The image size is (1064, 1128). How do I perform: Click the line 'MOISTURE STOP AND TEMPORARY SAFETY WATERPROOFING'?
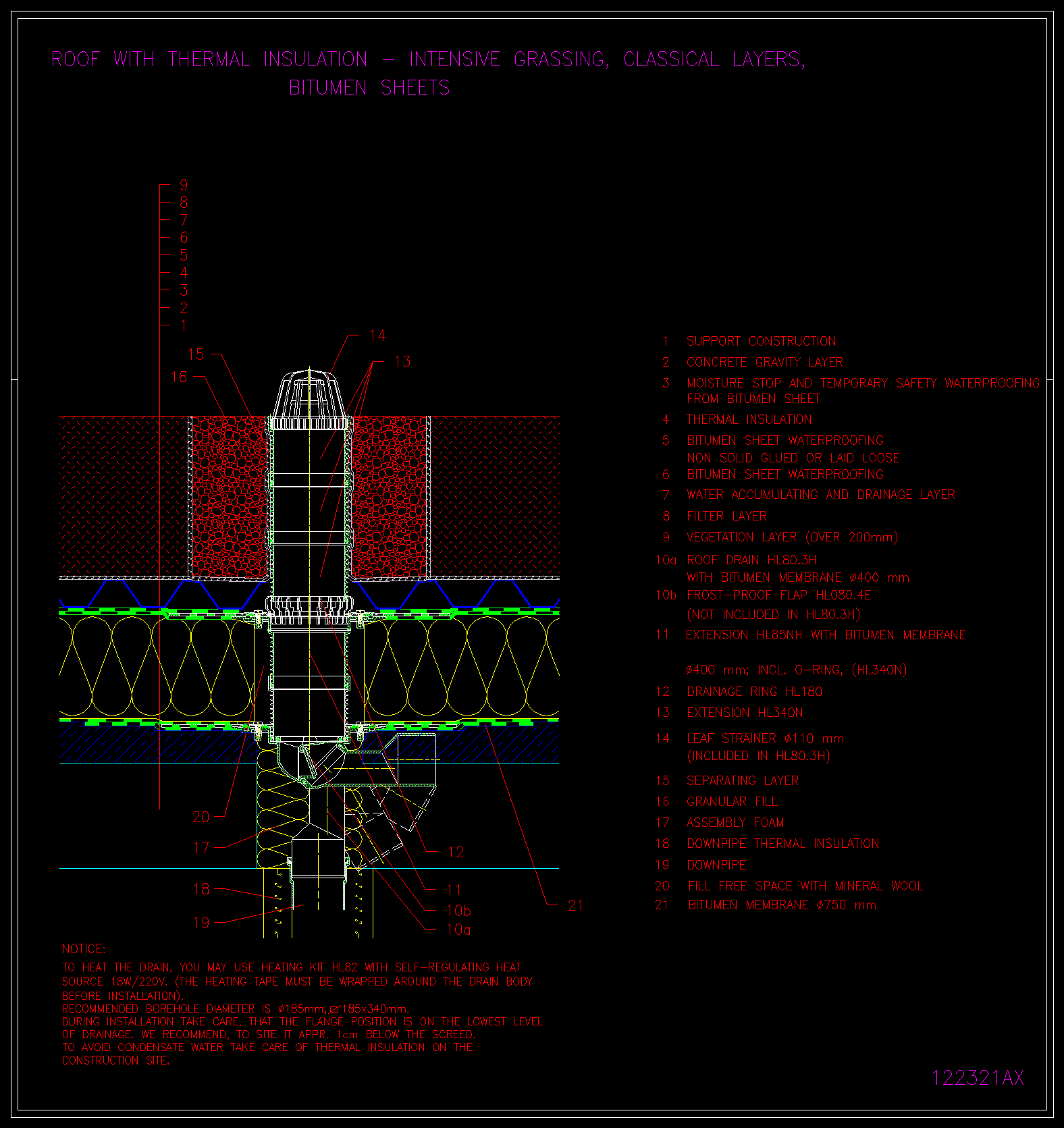pyautogui.click(x=863, y=383)
